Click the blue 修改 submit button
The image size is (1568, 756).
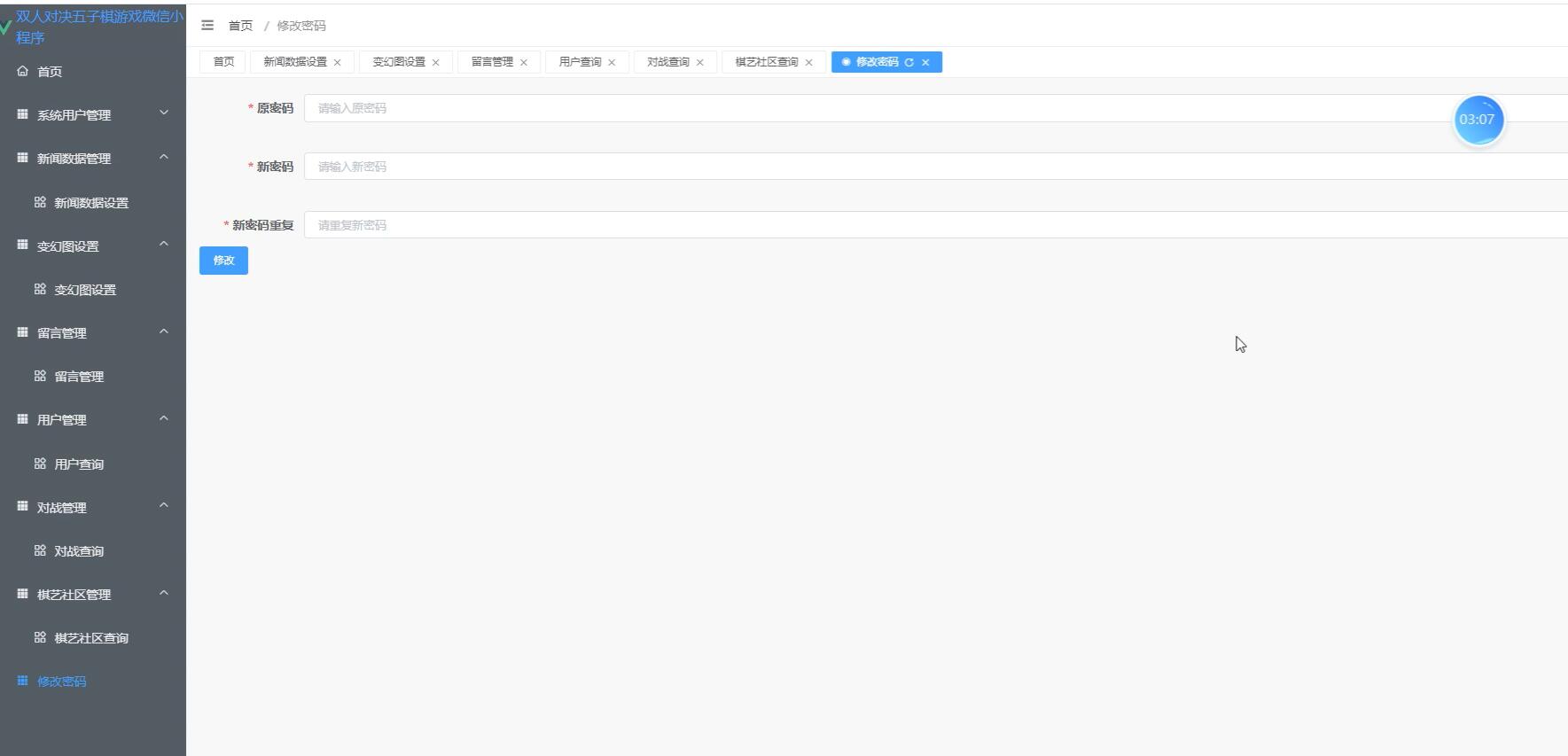pos(223,261)
